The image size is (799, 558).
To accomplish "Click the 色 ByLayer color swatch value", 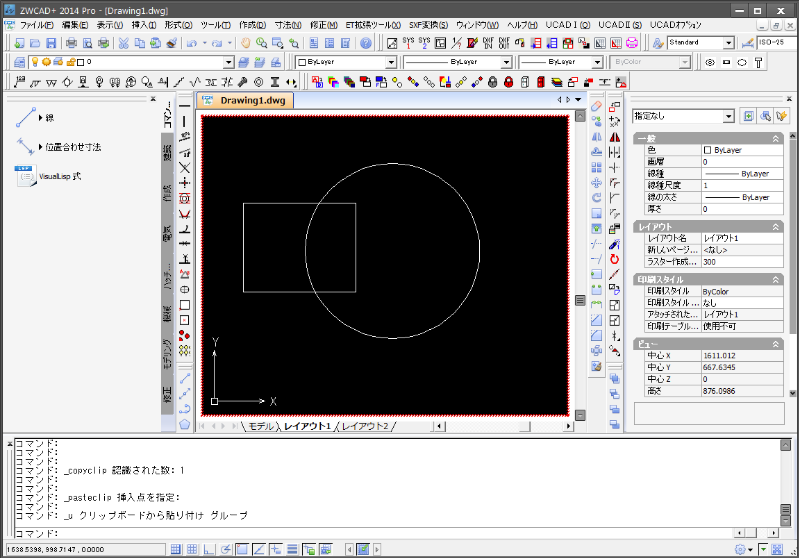I will pos(742,150).
